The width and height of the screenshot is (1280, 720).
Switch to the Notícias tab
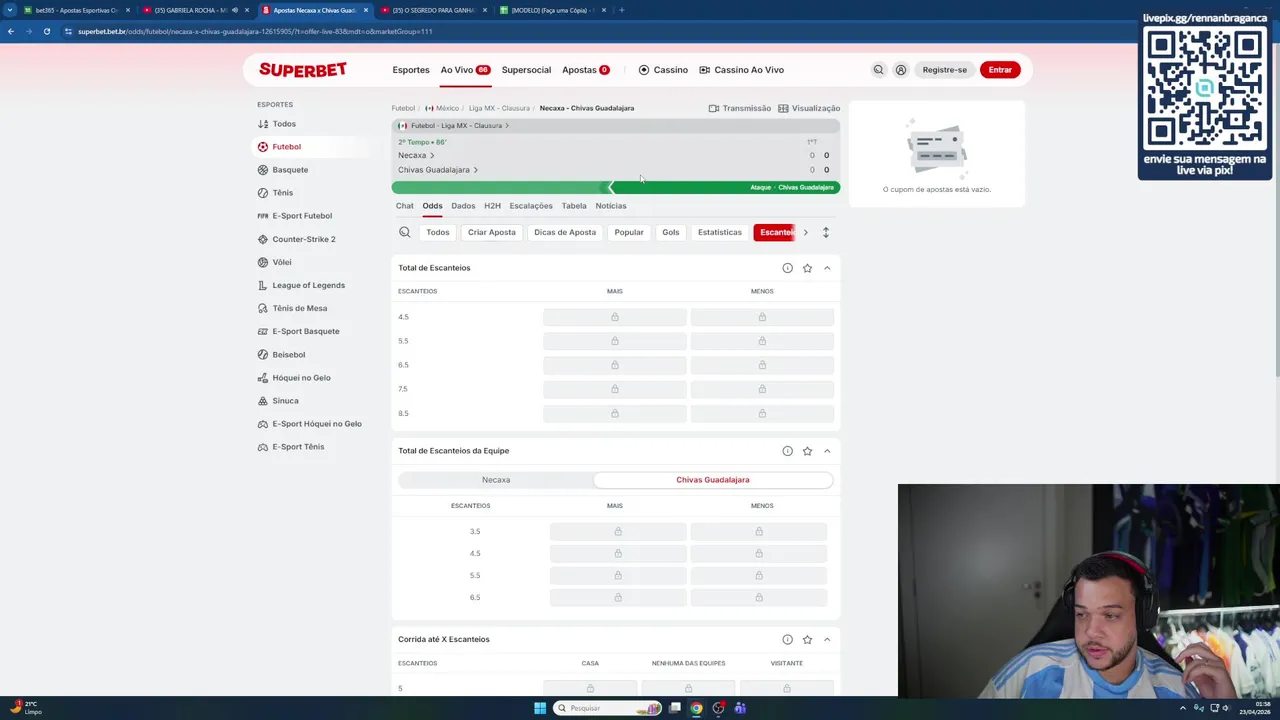(611, 206)
